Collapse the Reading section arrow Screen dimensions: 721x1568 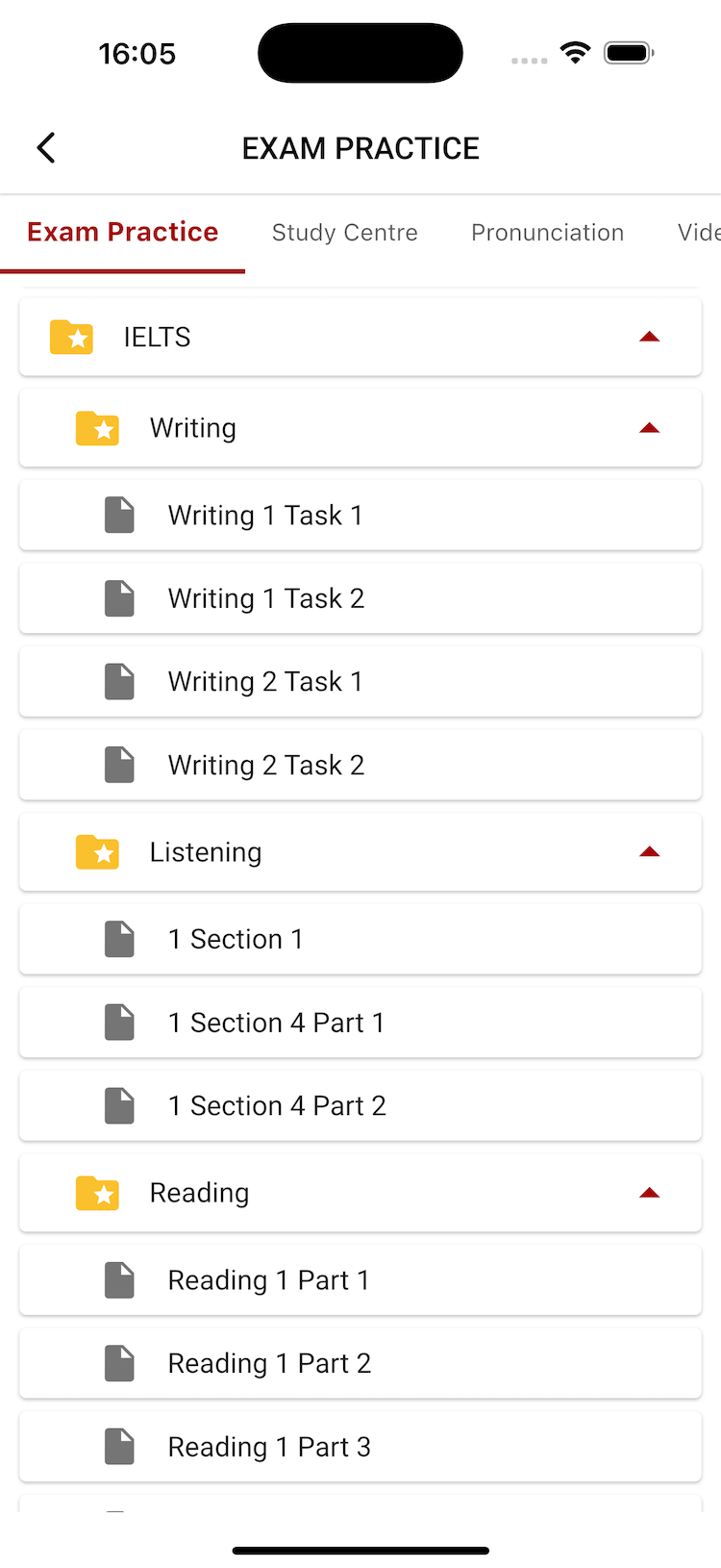(x=650, y=1193)
